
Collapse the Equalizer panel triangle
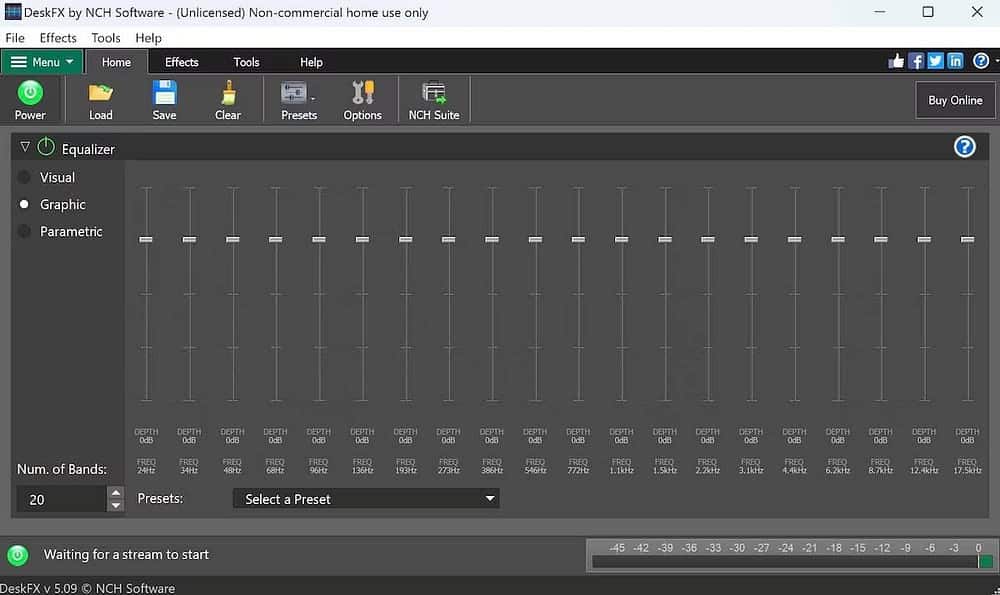coord(24,146)
